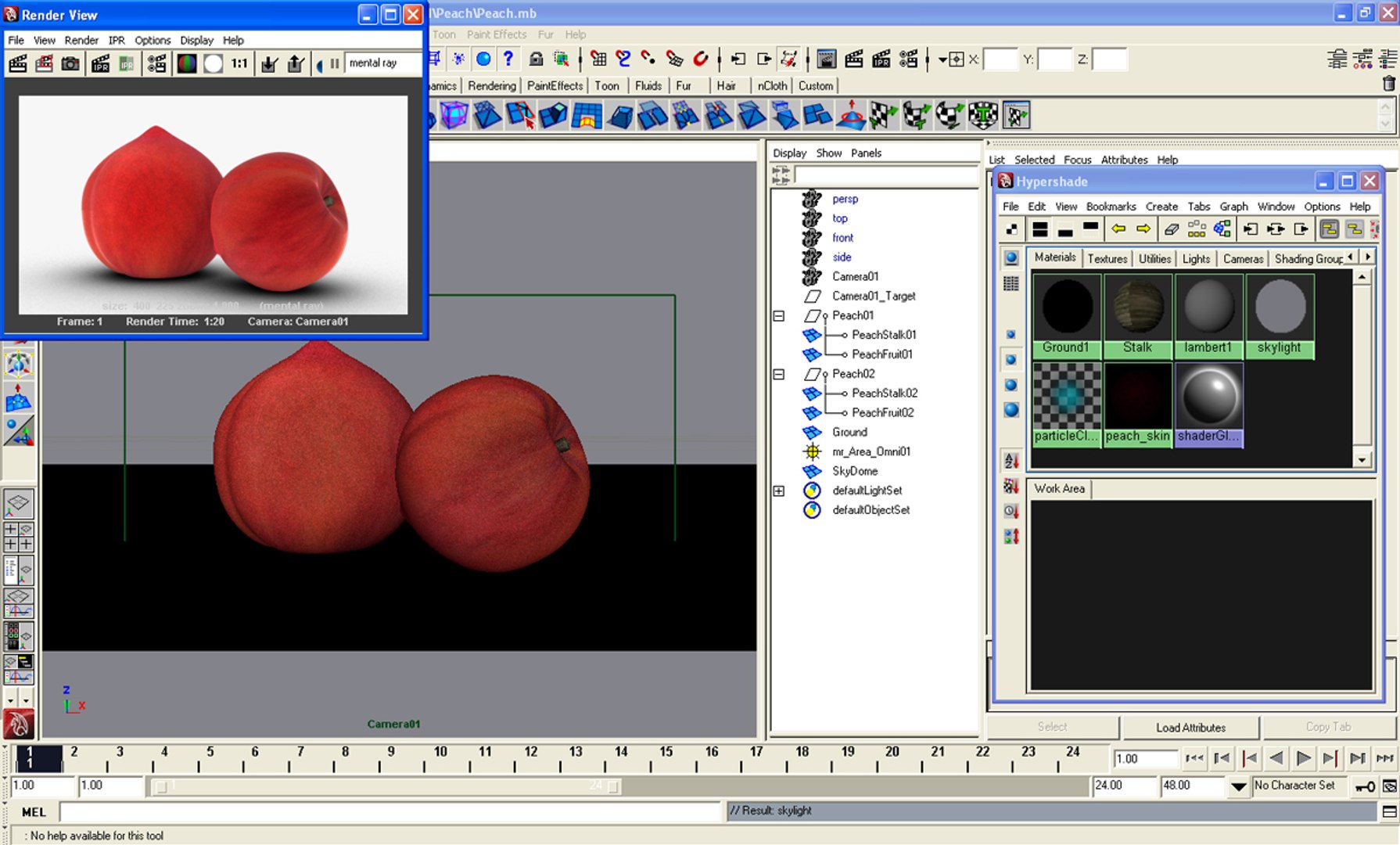
Task: Toggle the Hypershade Create bar checker icon
Action: (x=1011, y=228)
